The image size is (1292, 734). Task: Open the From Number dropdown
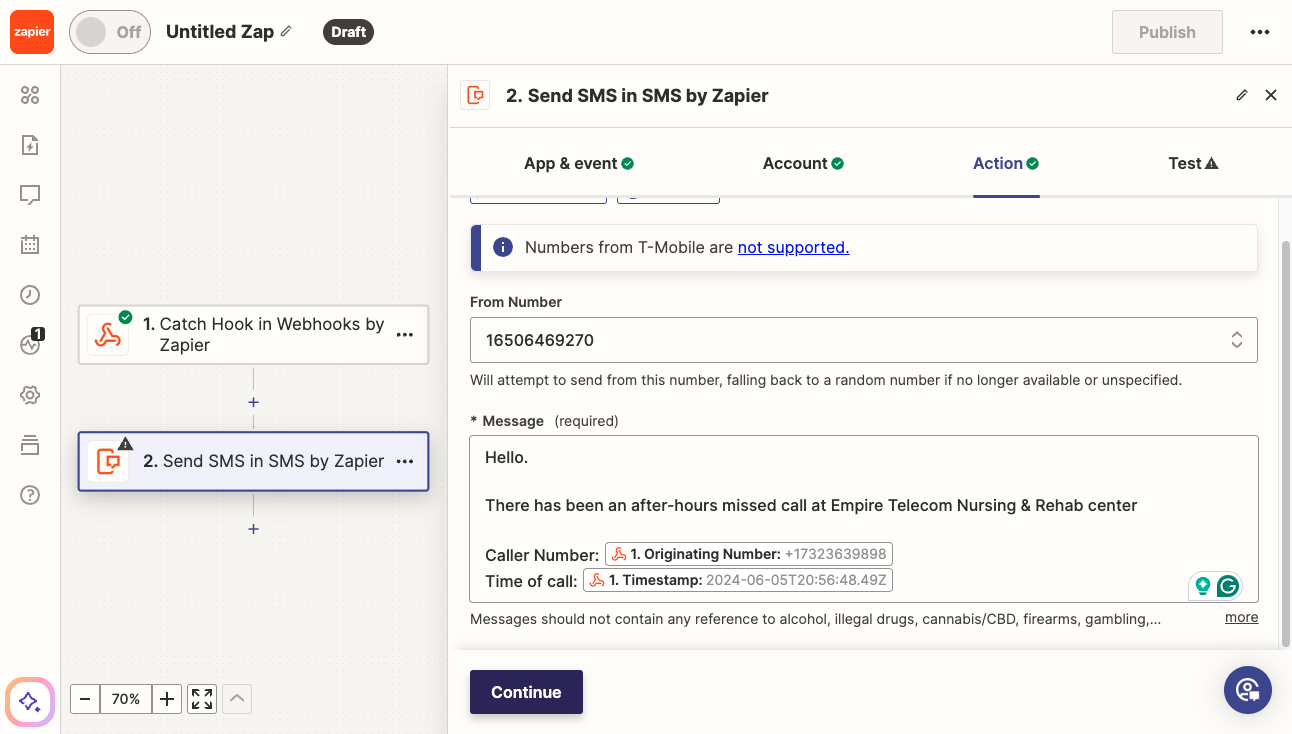click(x=864, y=340)
